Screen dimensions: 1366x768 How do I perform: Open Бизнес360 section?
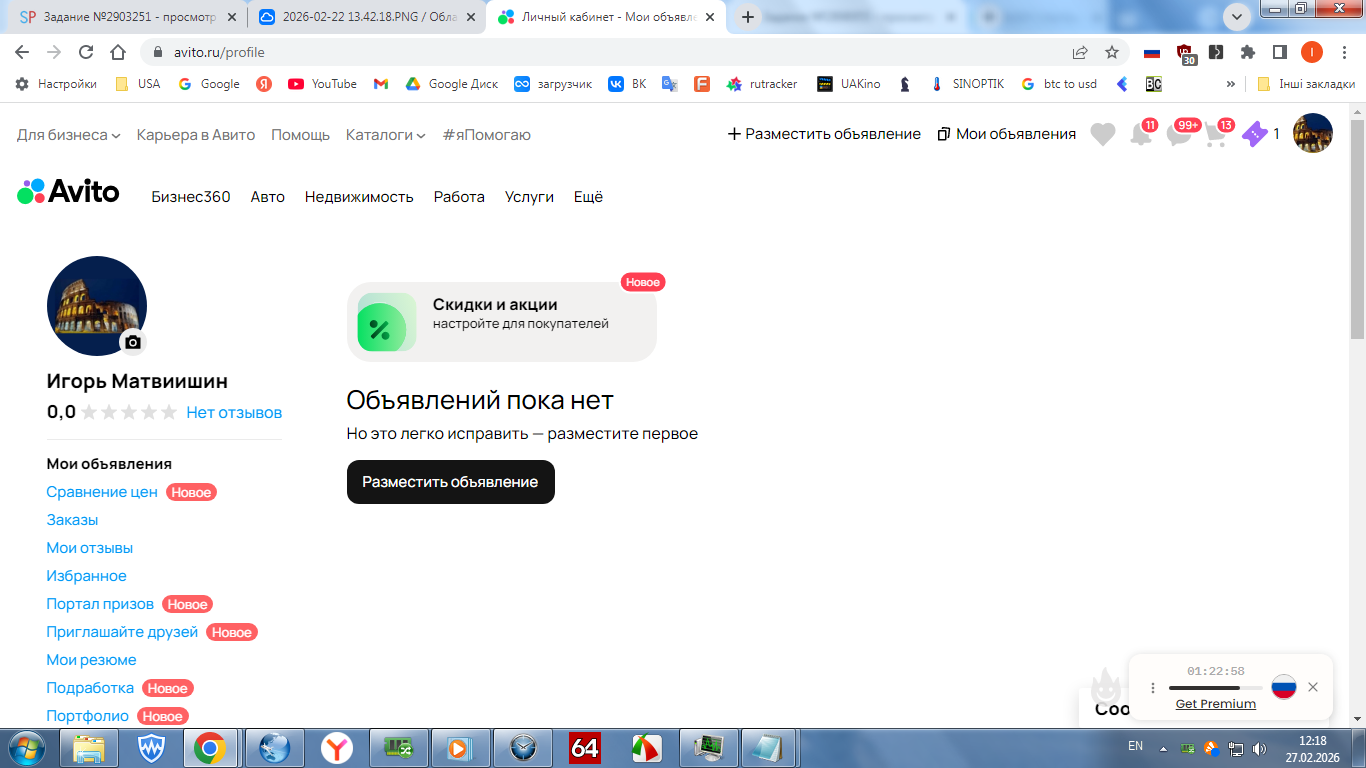point(191,197)
